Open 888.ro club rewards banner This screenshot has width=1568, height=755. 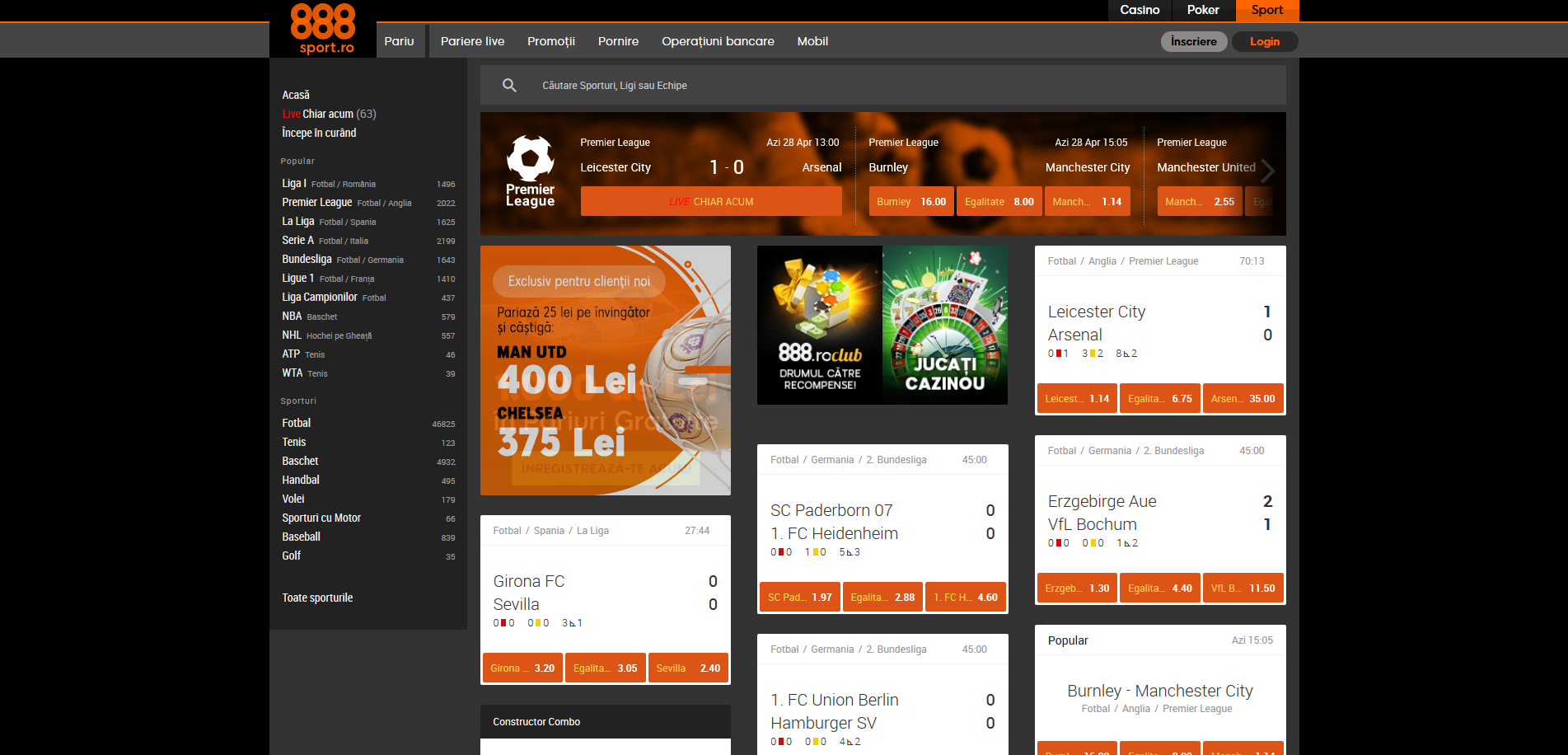(820, 325)
